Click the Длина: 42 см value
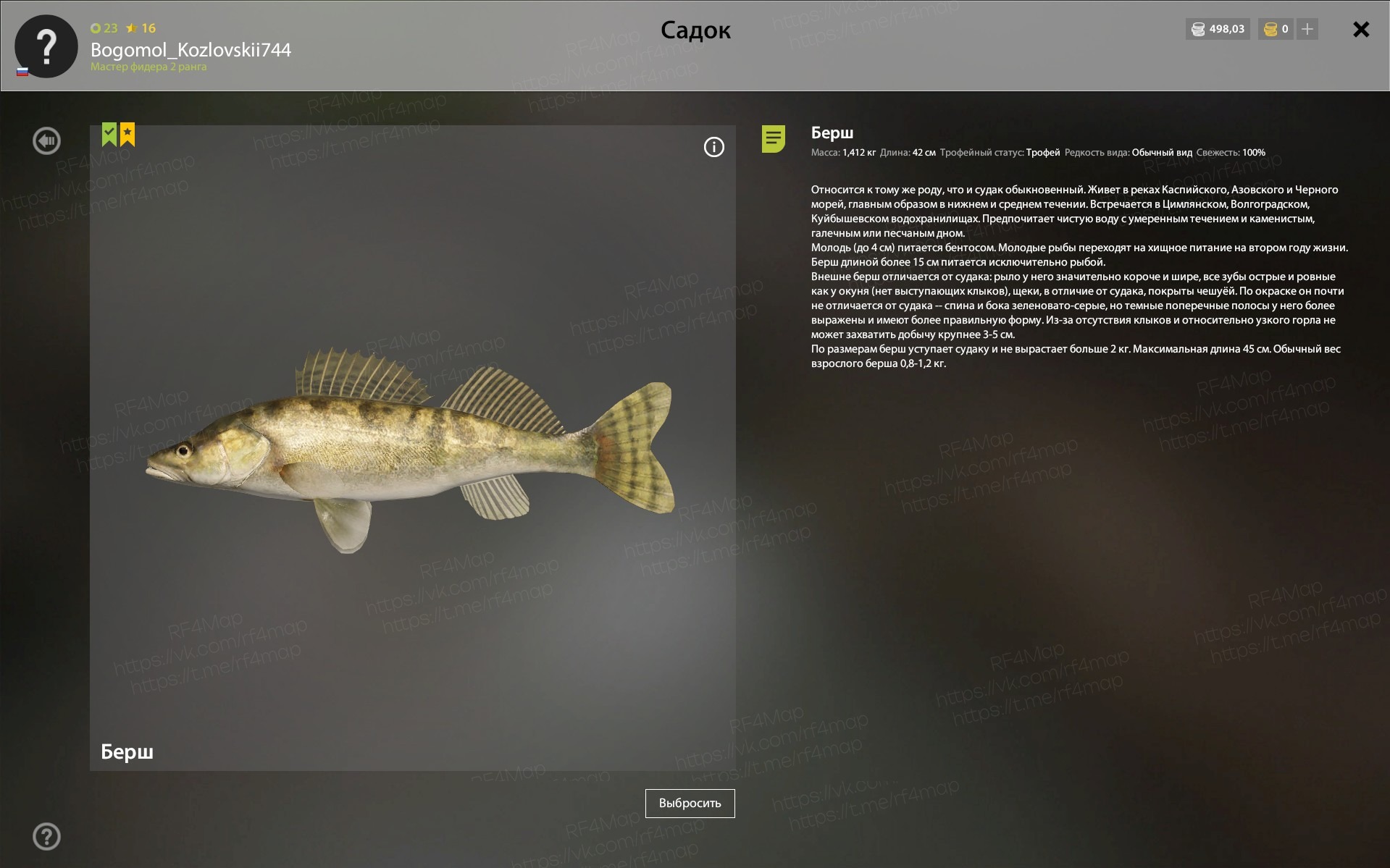Screen dimensions: 1390x868 (908, 153)
